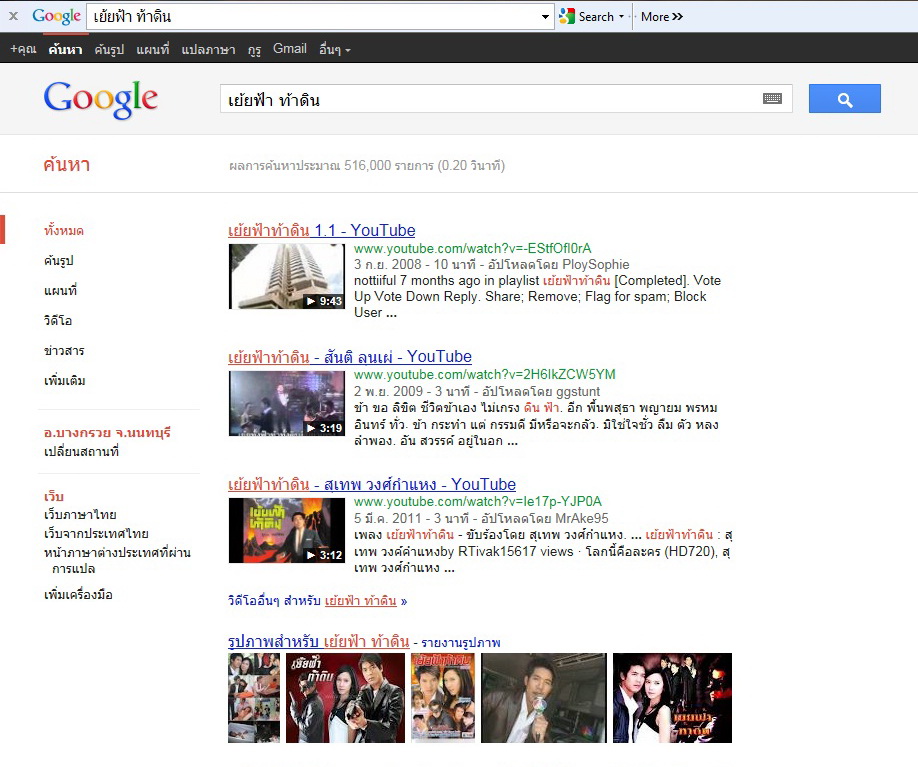This screenshot has height=767, width=918.
Task: Expand เพิ่มเติม in the left sidebar
Action: coord(64,381)
